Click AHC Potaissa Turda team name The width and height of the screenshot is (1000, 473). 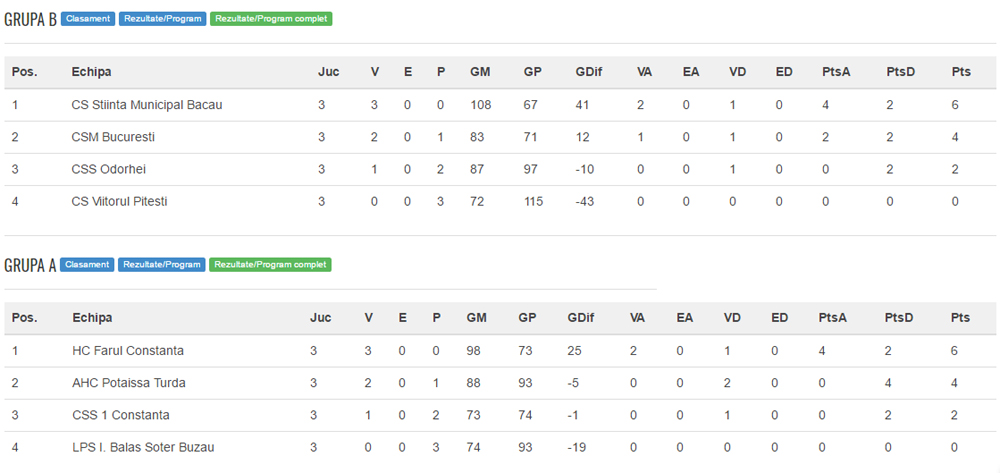pos(129,383)
